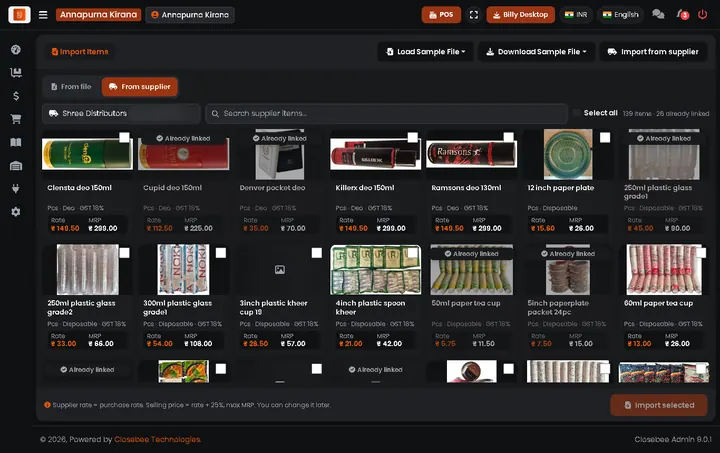The height and width of the screenshot is (453, 720).
Task: Check the 3inch plastic kheer cup checkbox
Action: coord(316,253)
